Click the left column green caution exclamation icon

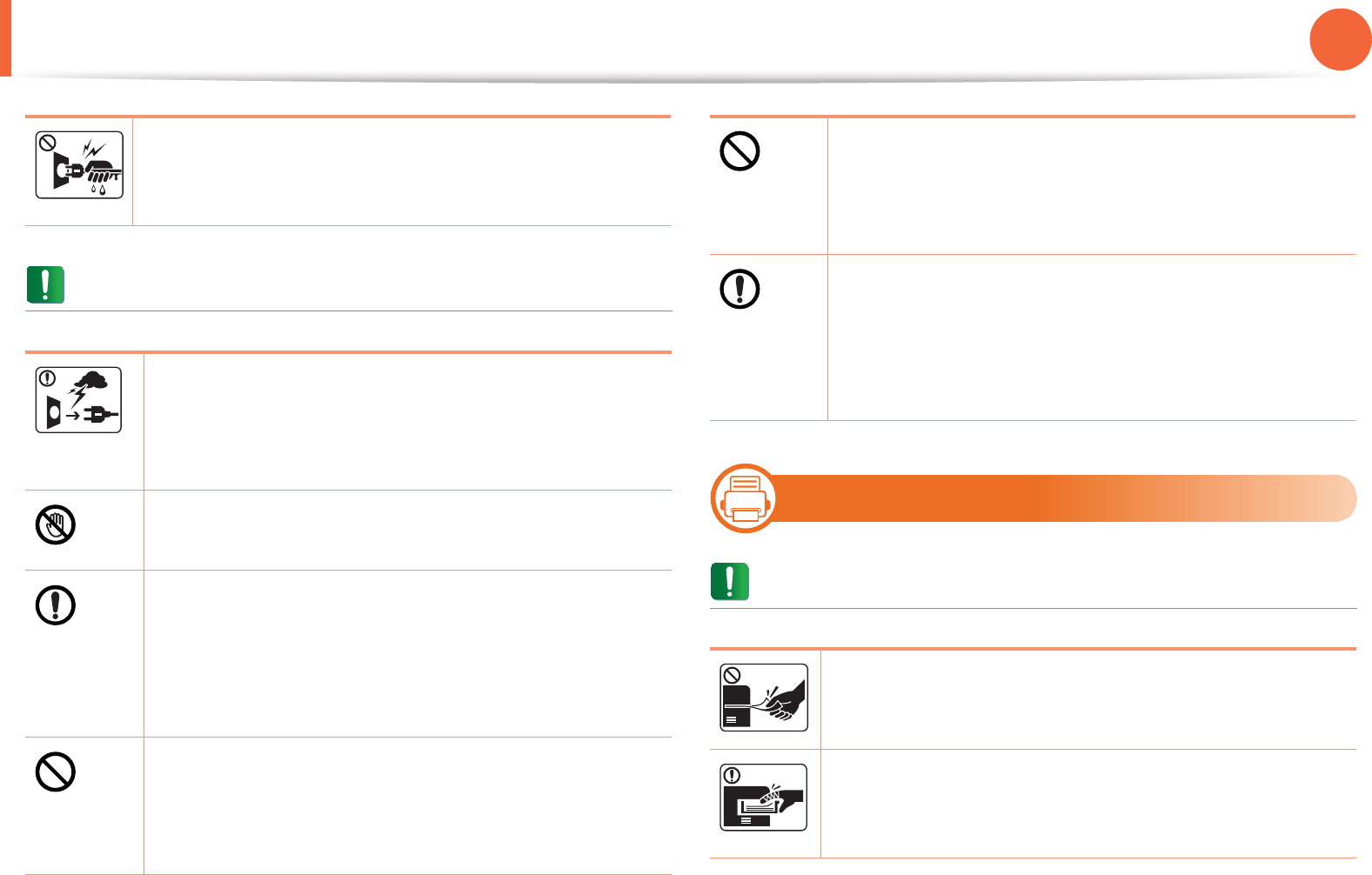[45, 284]
